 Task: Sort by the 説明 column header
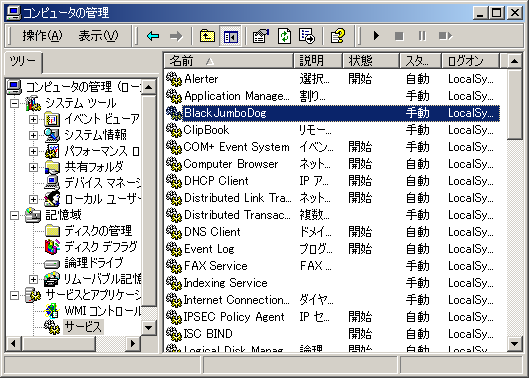tap(318, 61)
